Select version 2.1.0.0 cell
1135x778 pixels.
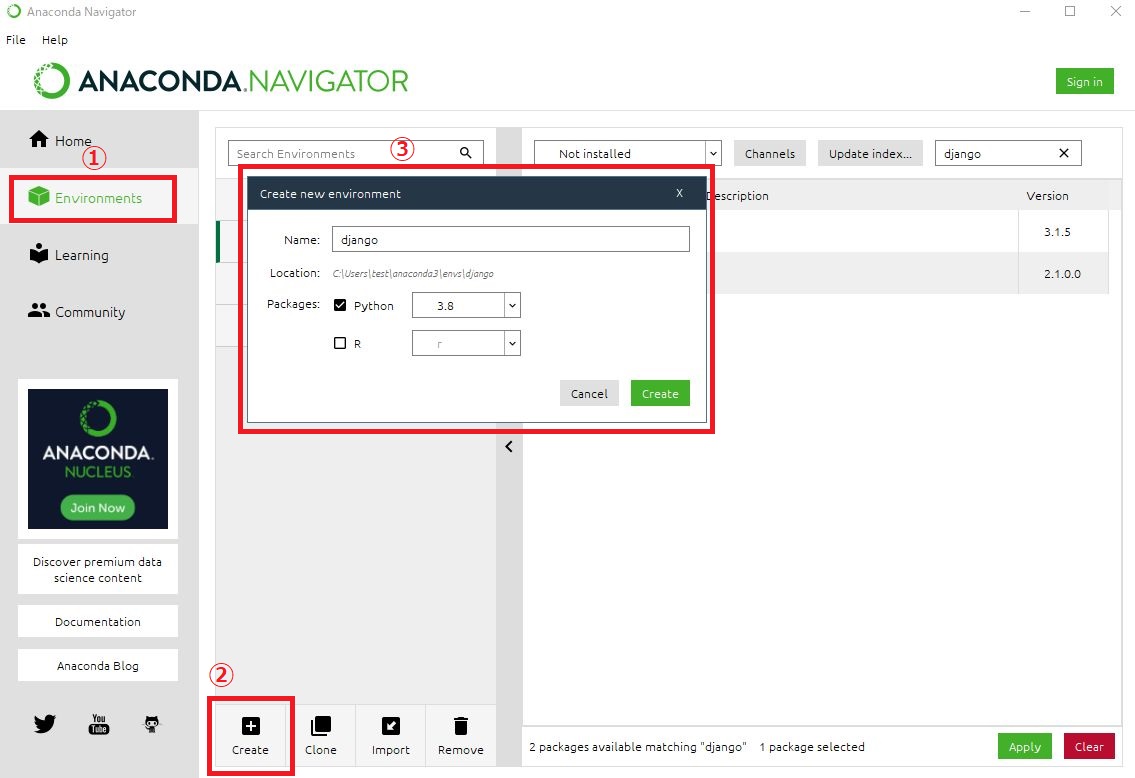click(x=1062, y=274)
